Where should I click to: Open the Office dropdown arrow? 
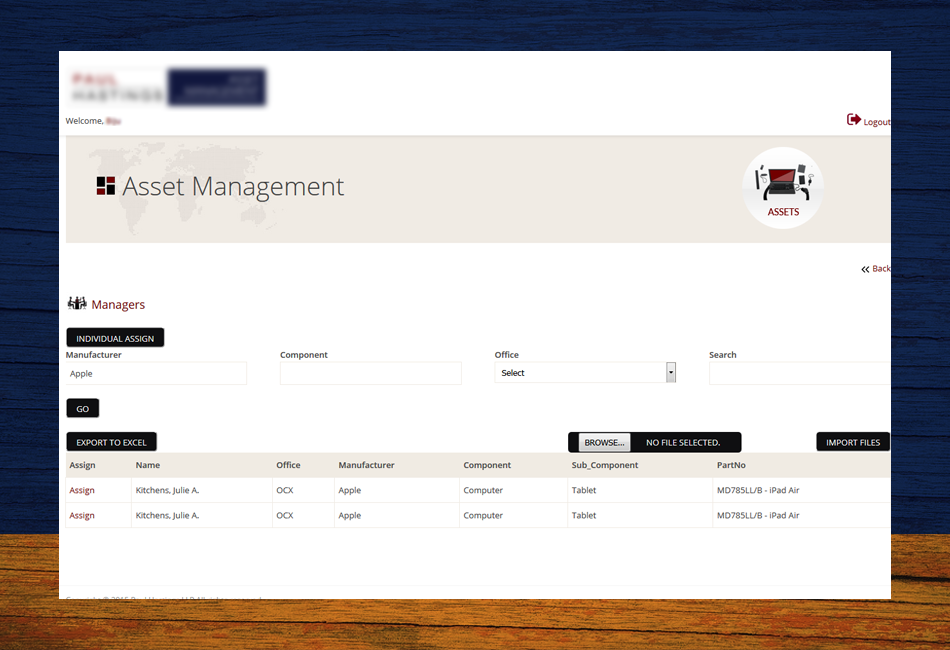[670, 371]
